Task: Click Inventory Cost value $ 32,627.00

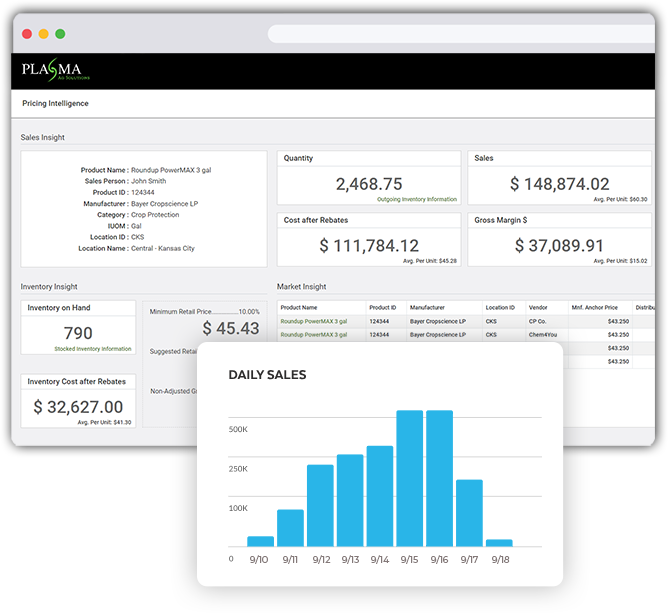Action: click(78, 407)
